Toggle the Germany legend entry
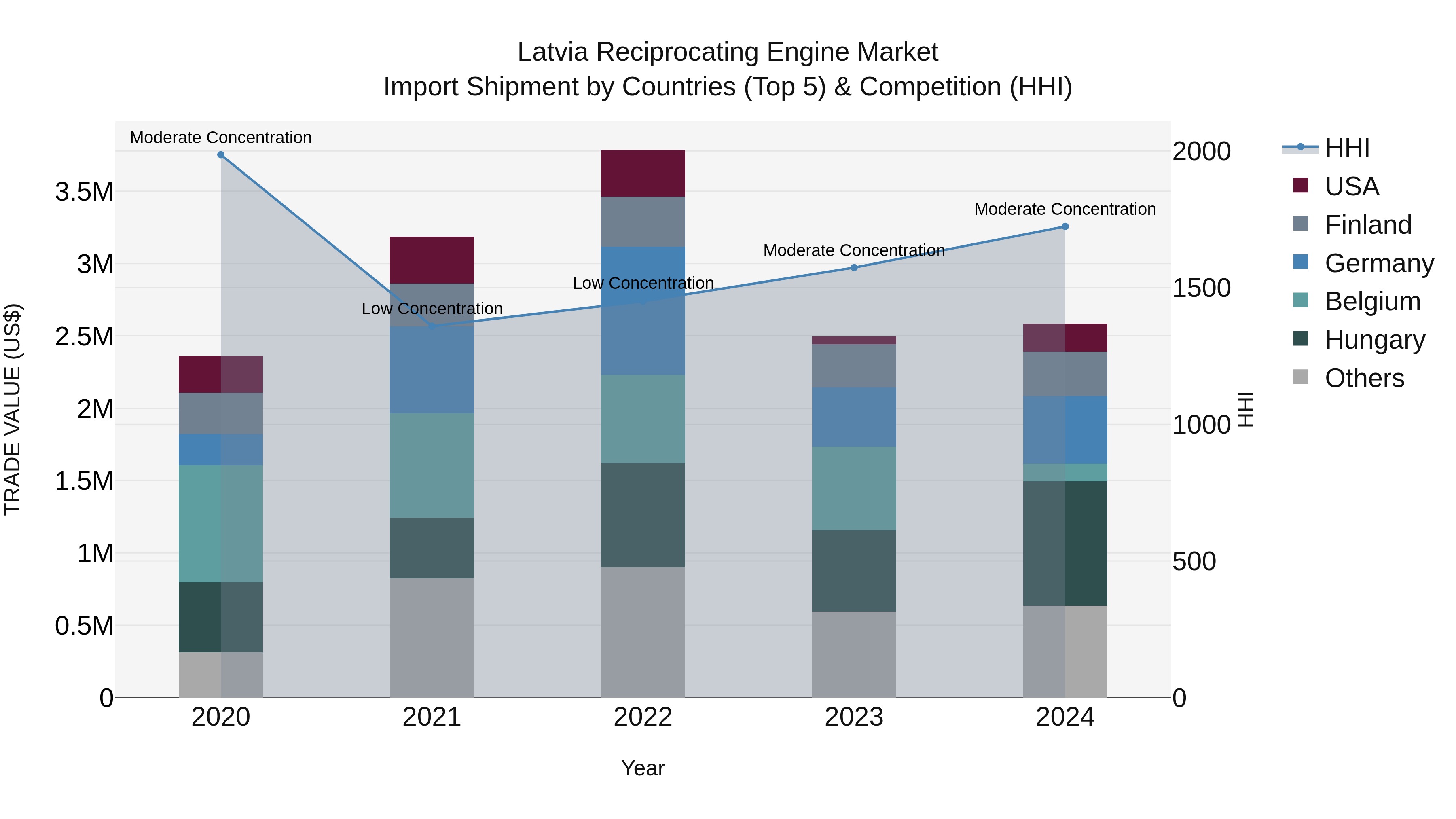Image resolution: width=1456 pixels, height=819 pixels. (x=1363, y=263)
